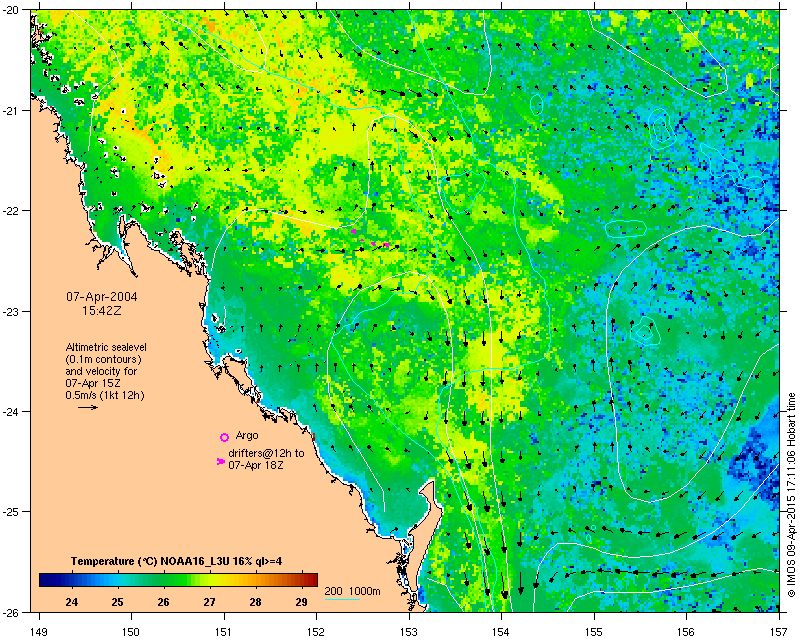The image size is (800, 640).
Task: Click the colorbar value 29
Action: 302,602
